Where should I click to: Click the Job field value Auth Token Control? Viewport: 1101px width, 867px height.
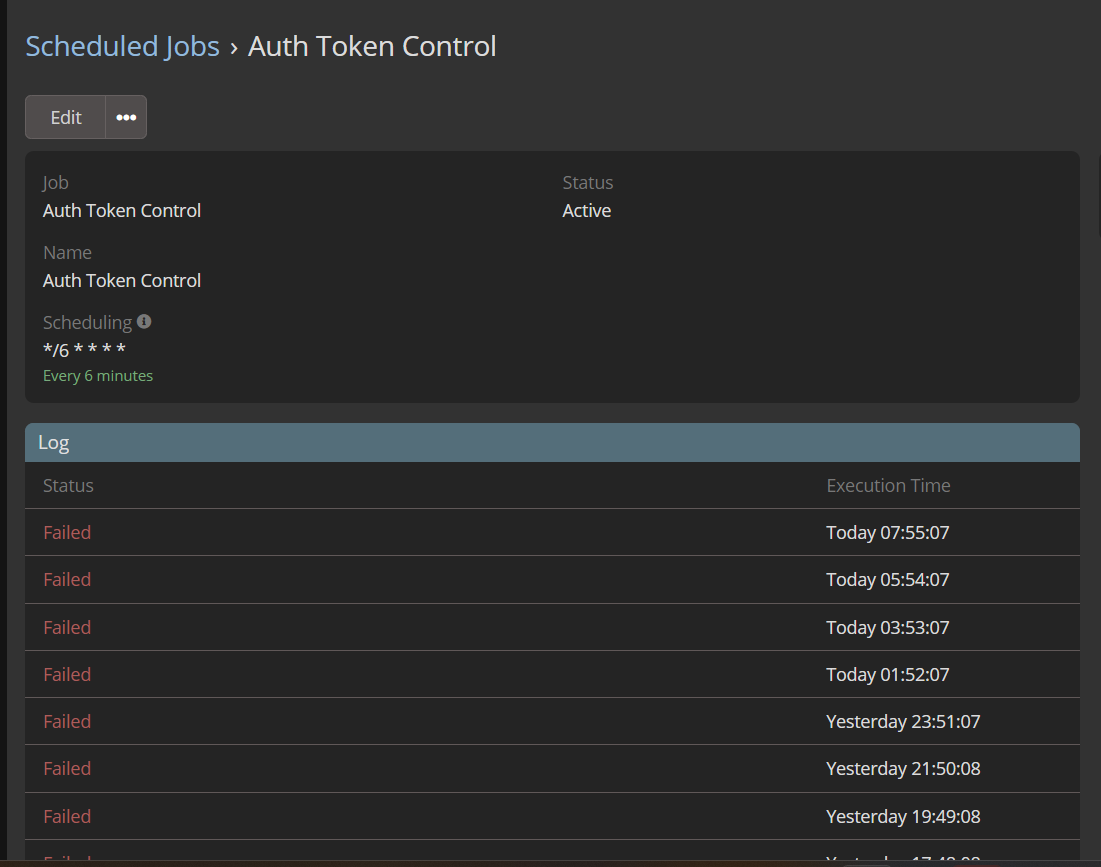tap(122, 211)
